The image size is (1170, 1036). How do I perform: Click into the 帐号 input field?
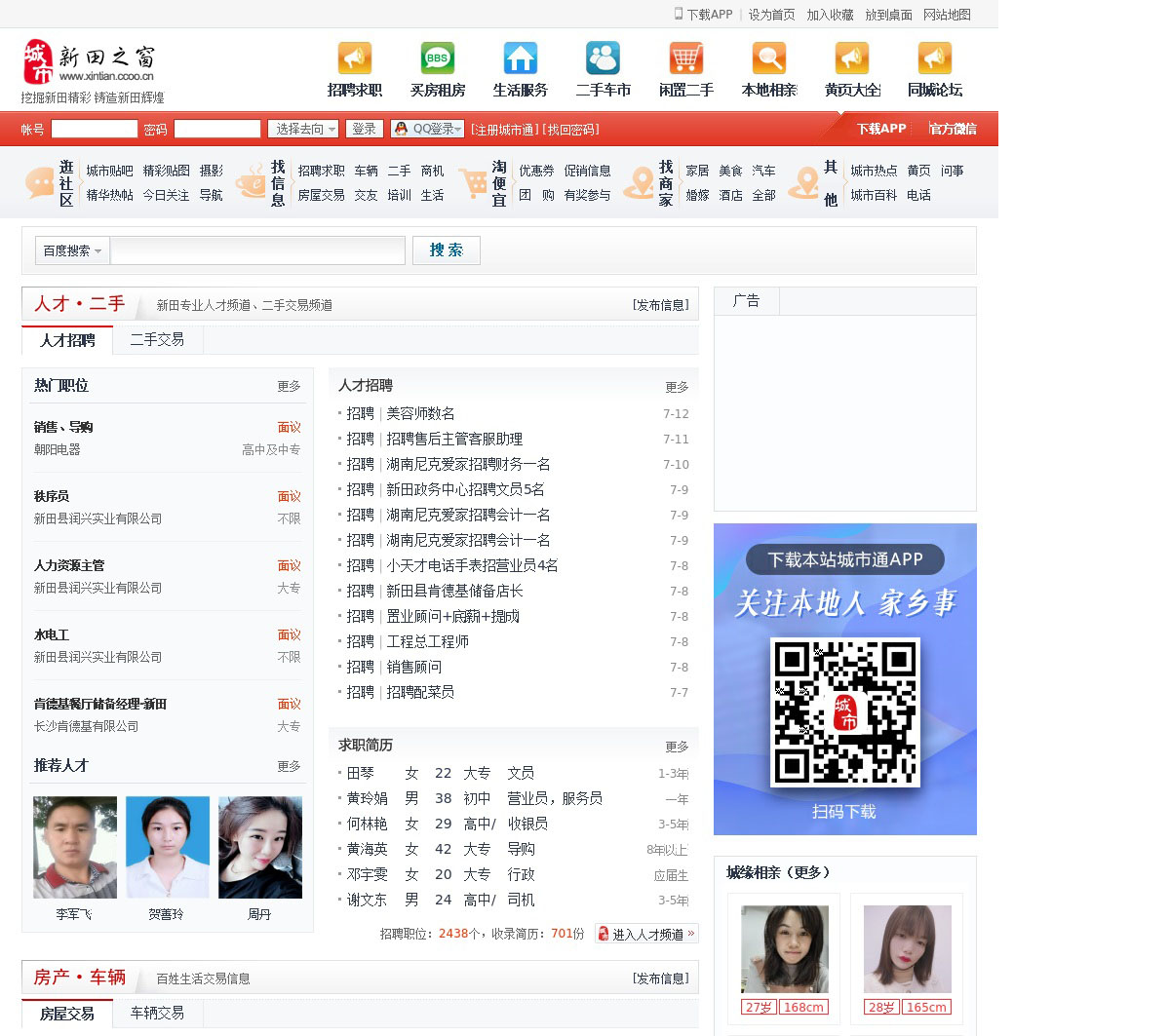[x=94, y=129]
